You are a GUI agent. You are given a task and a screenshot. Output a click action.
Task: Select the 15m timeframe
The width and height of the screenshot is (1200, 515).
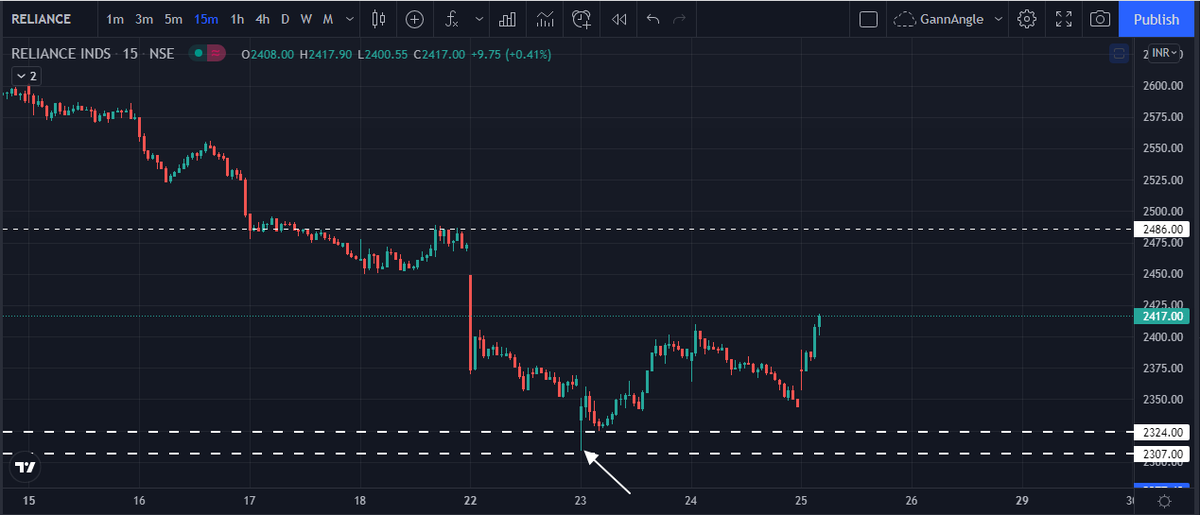[207, 19]
